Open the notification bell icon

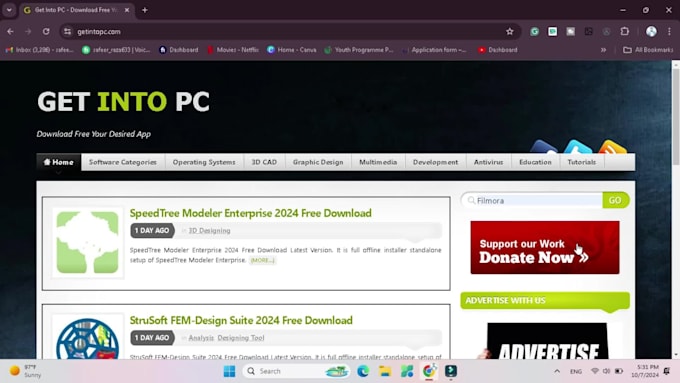[x=667, y=371]
